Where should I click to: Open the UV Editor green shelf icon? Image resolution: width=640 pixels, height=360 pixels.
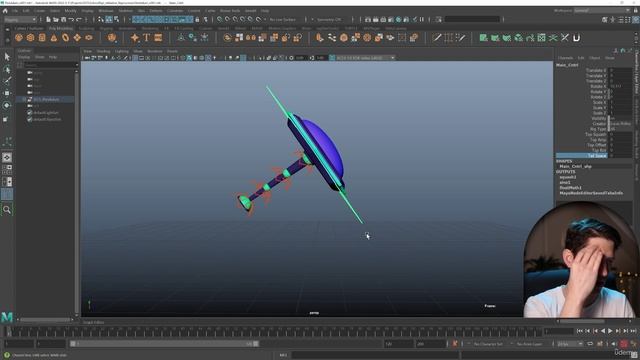[x=542, y=38]
